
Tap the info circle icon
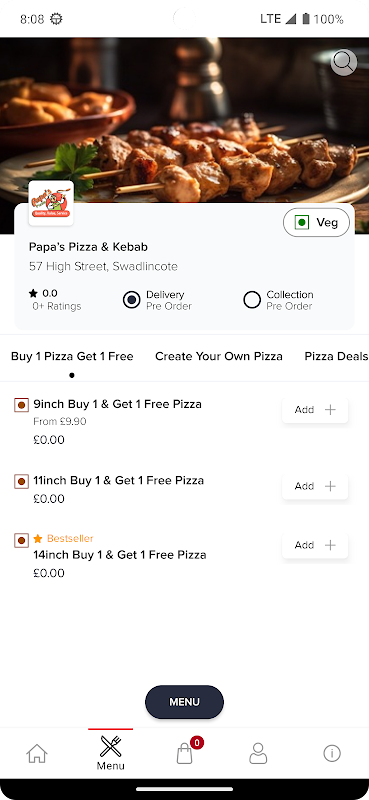click(332, 753)
